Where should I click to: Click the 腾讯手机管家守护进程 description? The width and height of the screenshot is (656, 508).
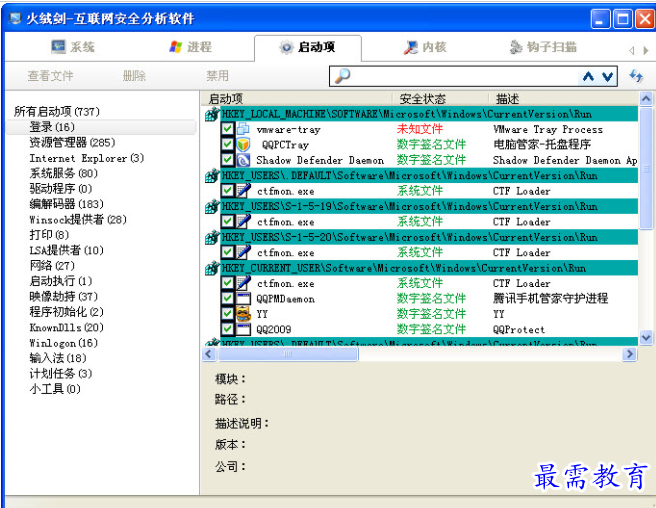(550, 298)
